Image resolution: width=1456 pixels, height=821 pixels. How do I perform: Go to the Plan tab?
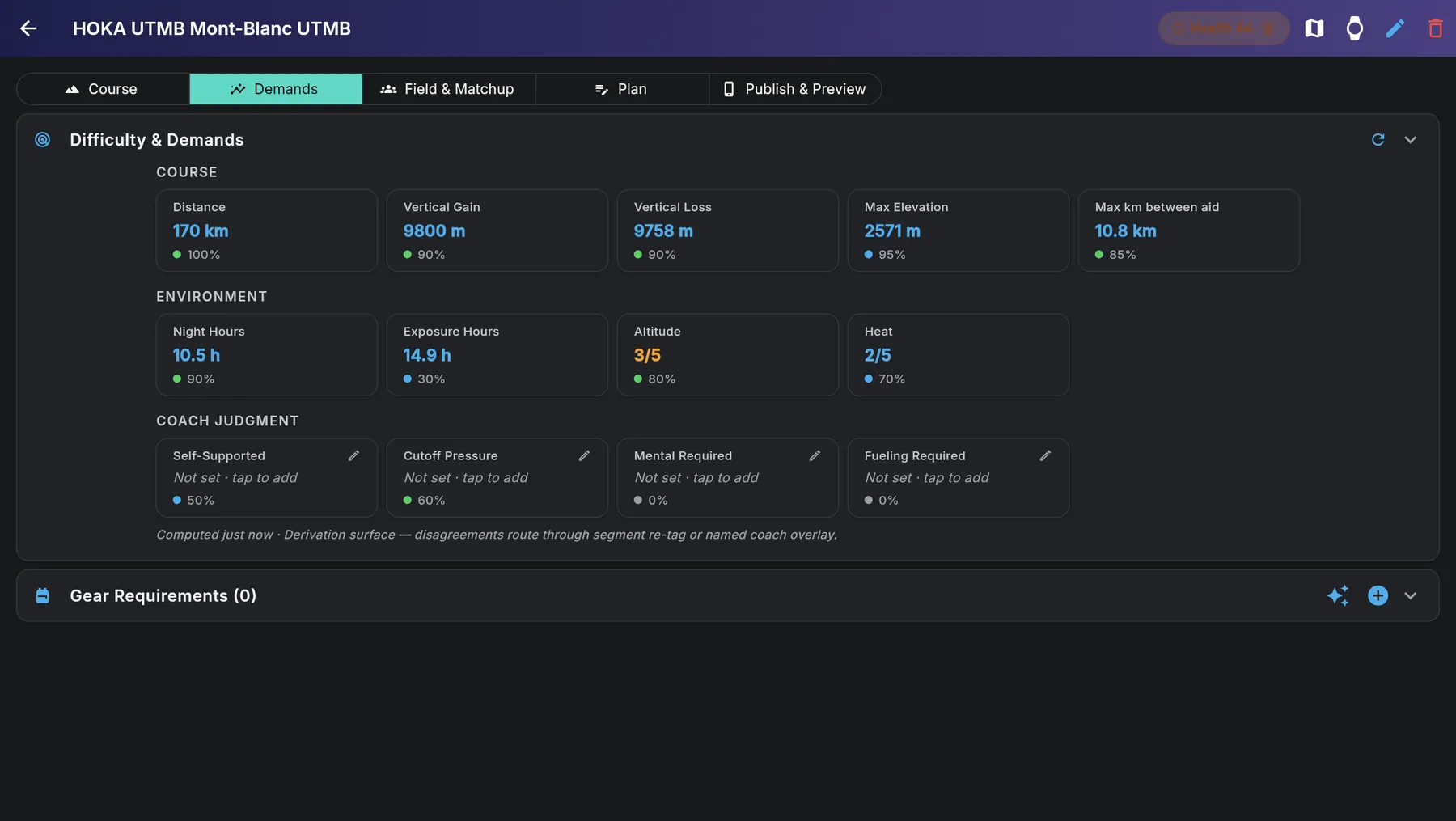(x=622, y=89)
